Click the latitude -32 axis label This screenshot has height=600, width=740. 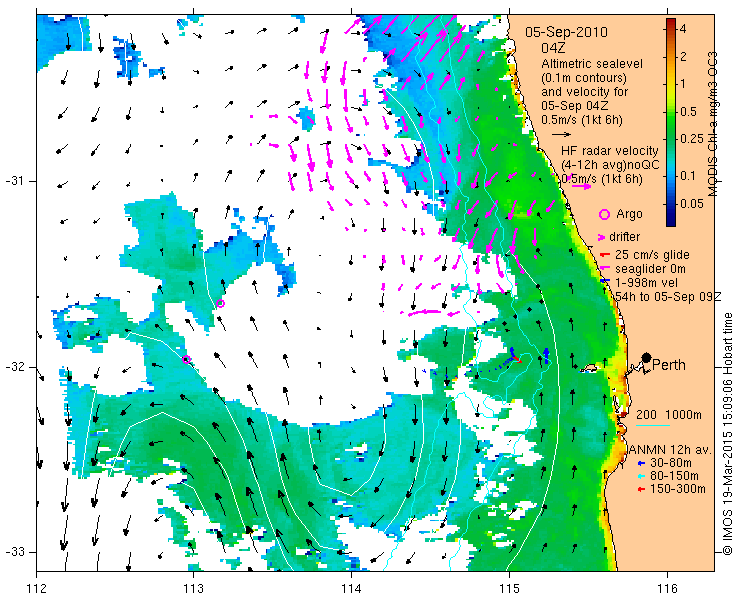coord(15,367)
